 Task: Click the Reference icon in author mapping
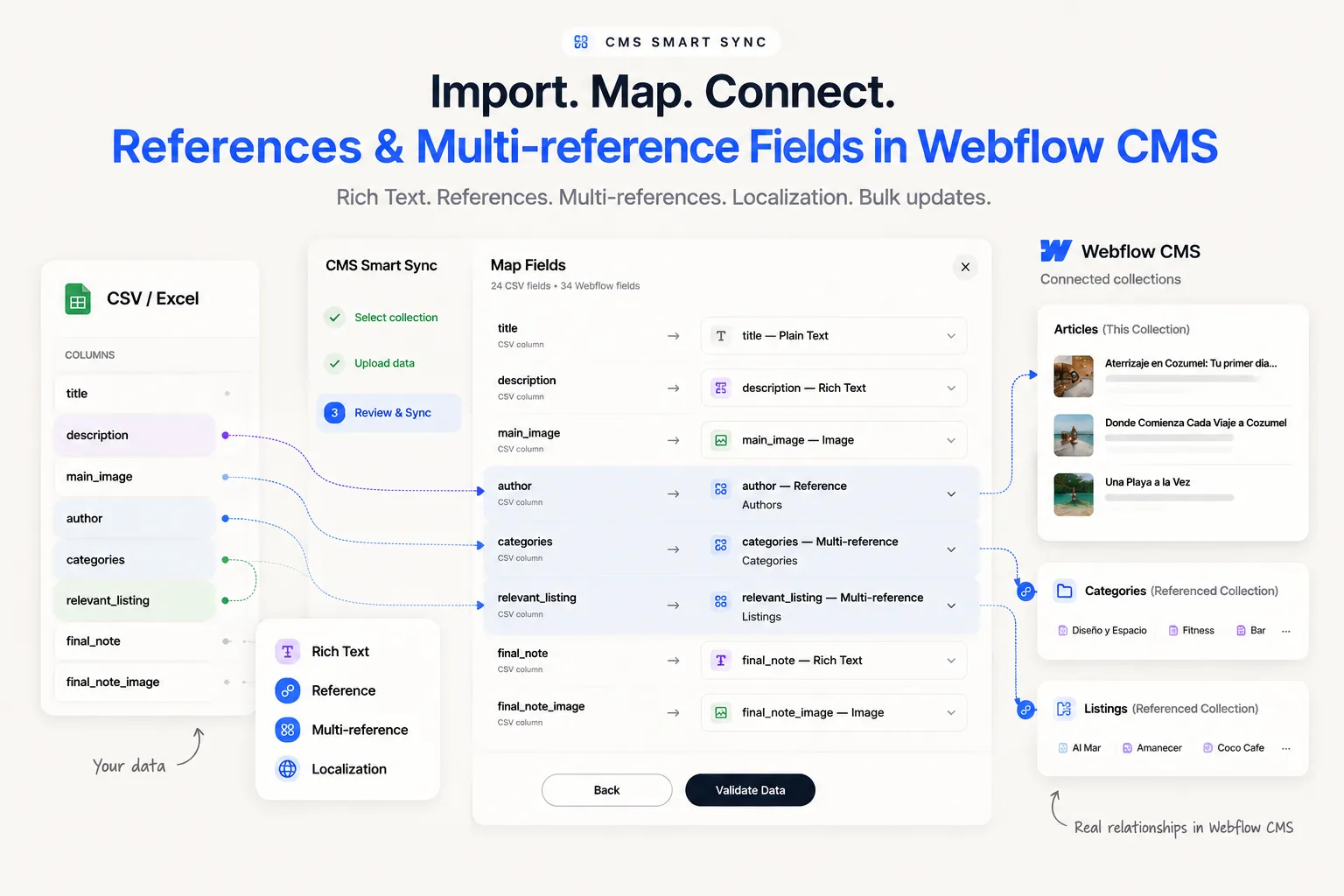[721, 489]
